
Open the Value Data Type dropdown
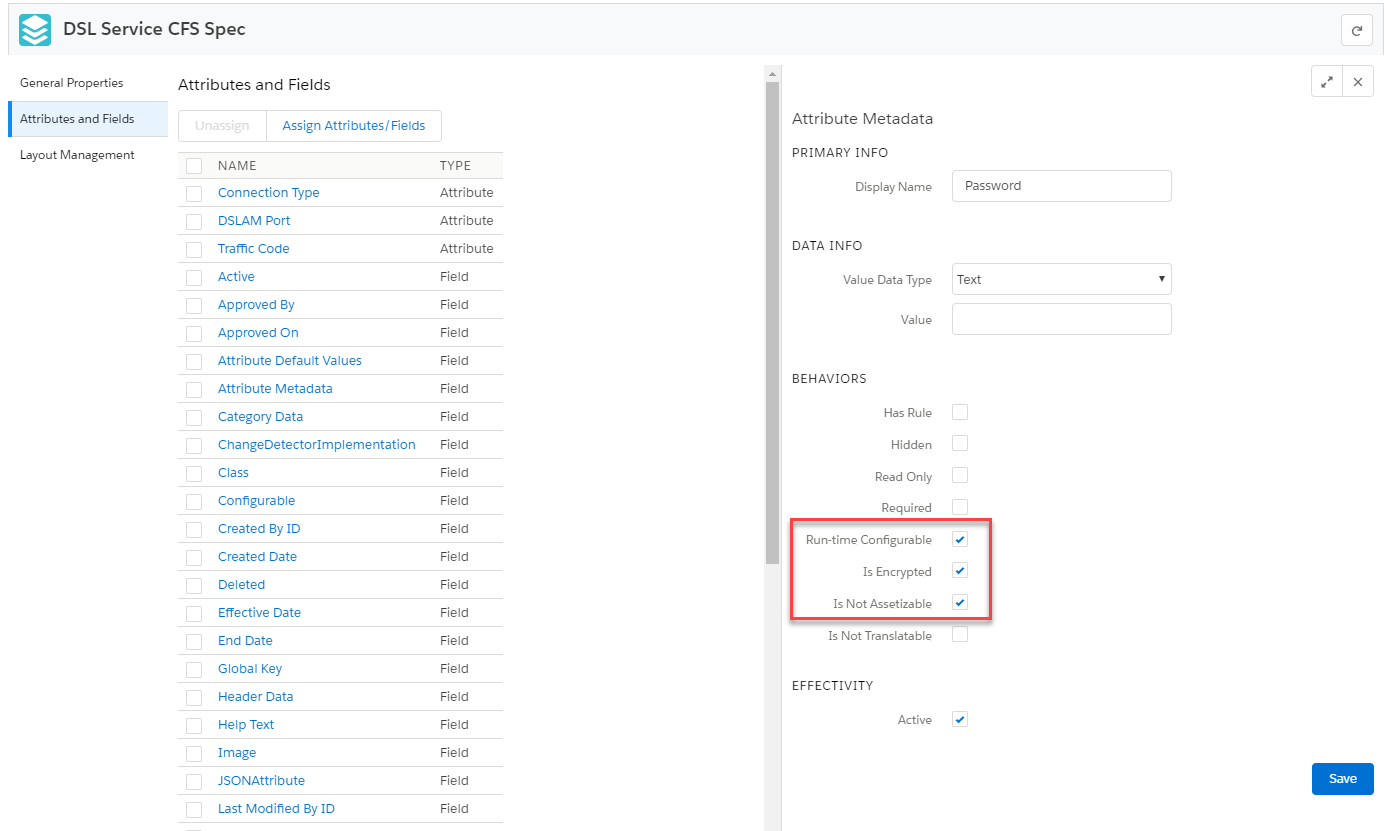[1061, 279]
